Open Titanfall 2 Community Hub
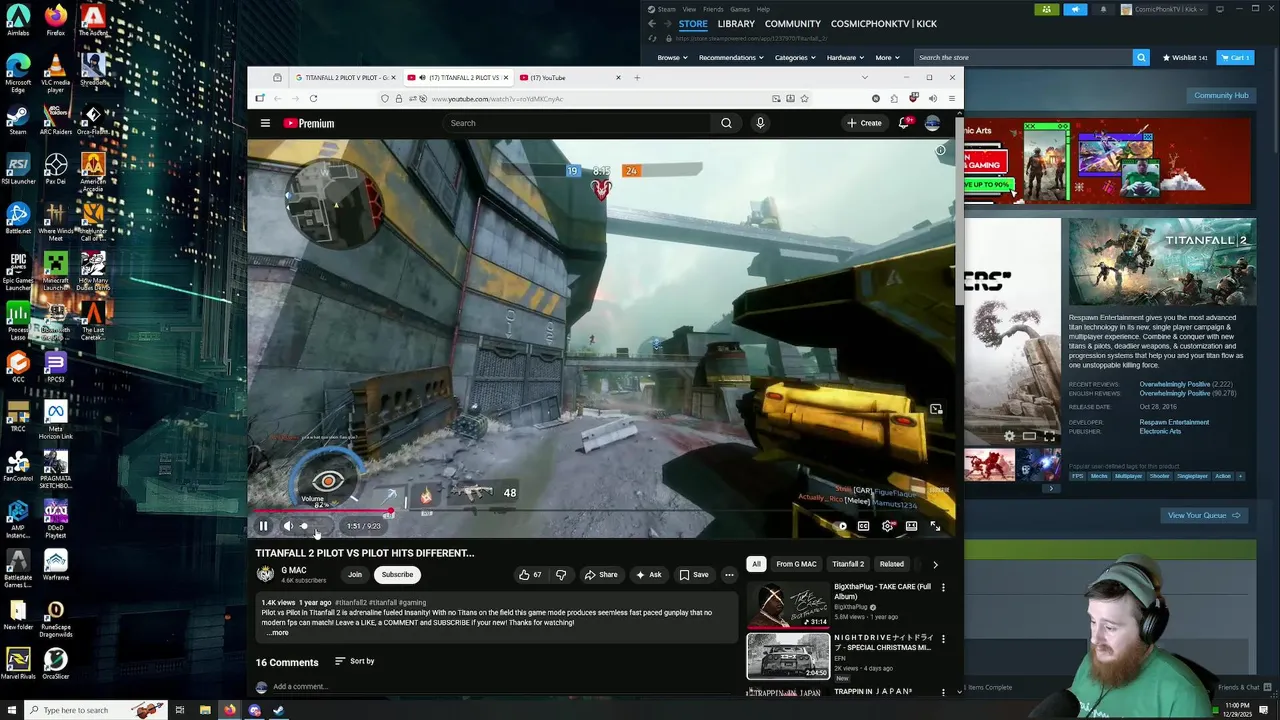Viewport: 1280px width, 720px height. (x=1221, y=96)
